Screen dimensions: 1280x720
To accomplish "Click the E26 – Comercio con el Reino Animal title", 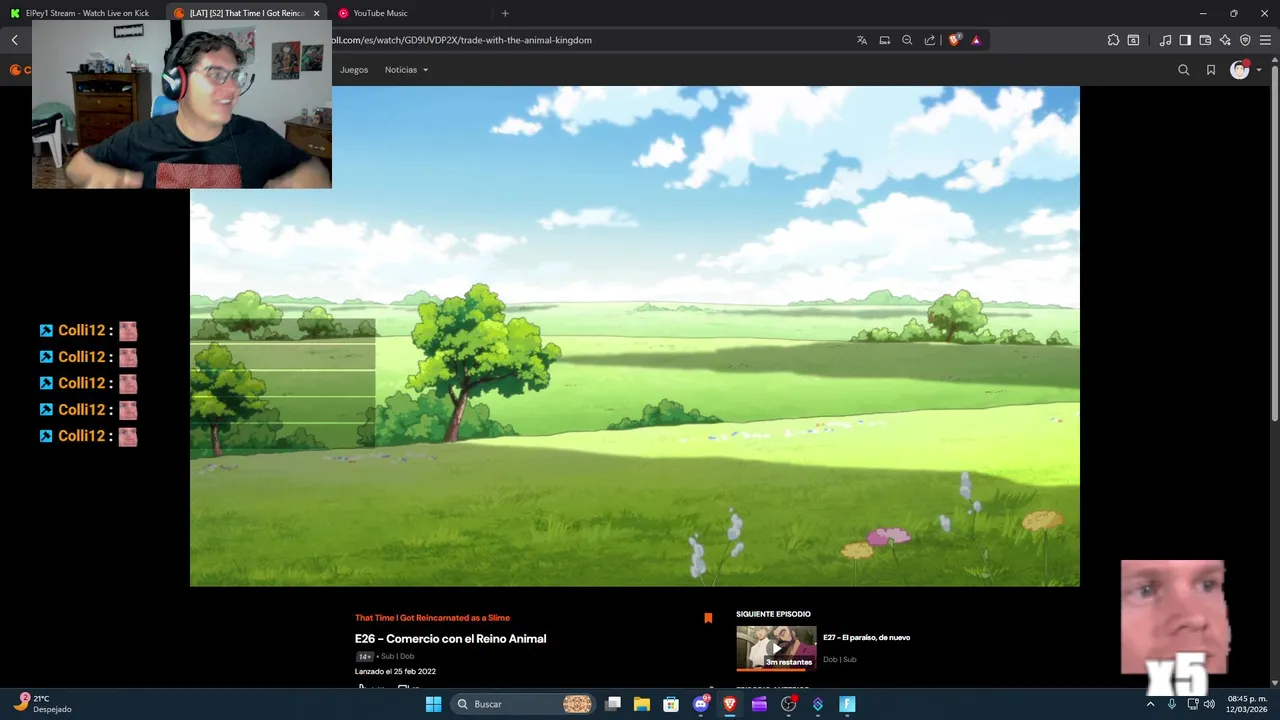I will [450, 639].
